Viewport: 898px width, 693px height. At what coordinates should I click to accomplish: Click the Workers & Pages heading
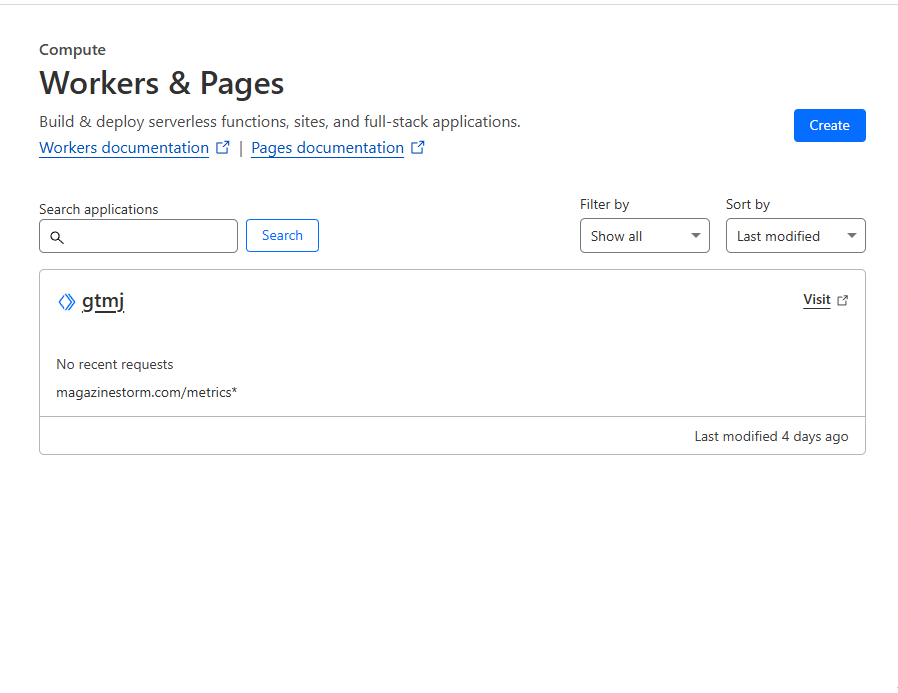coord(162,83)
